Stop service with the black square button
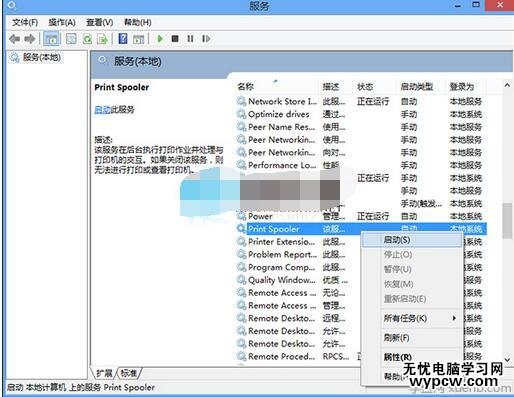 175,39
